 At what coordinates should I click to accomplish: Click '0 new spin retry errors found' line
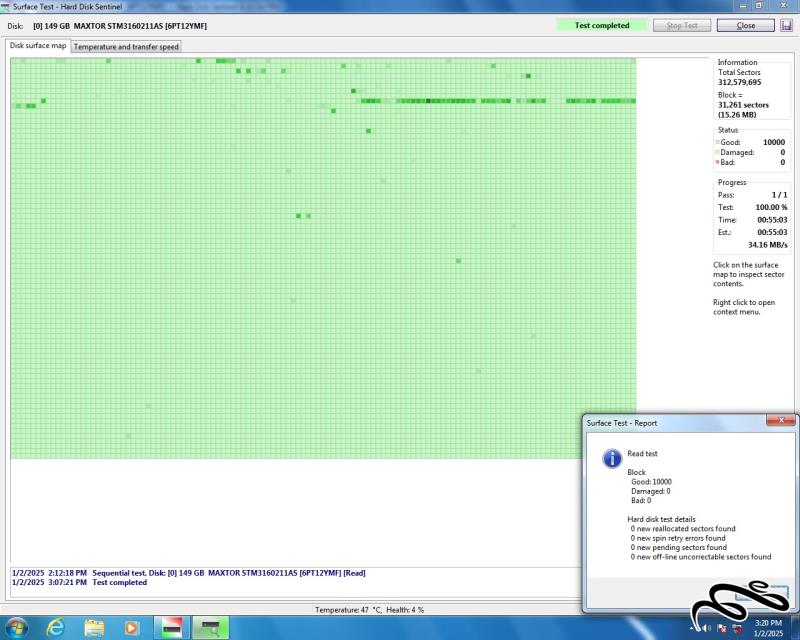[678, 538]
